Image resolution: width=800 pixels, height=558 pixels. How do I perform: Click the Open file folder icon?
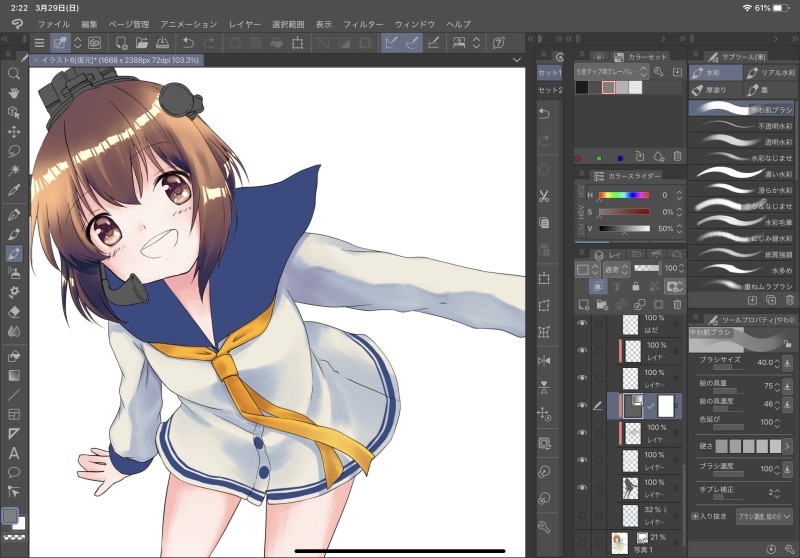(x=142, y=43)
